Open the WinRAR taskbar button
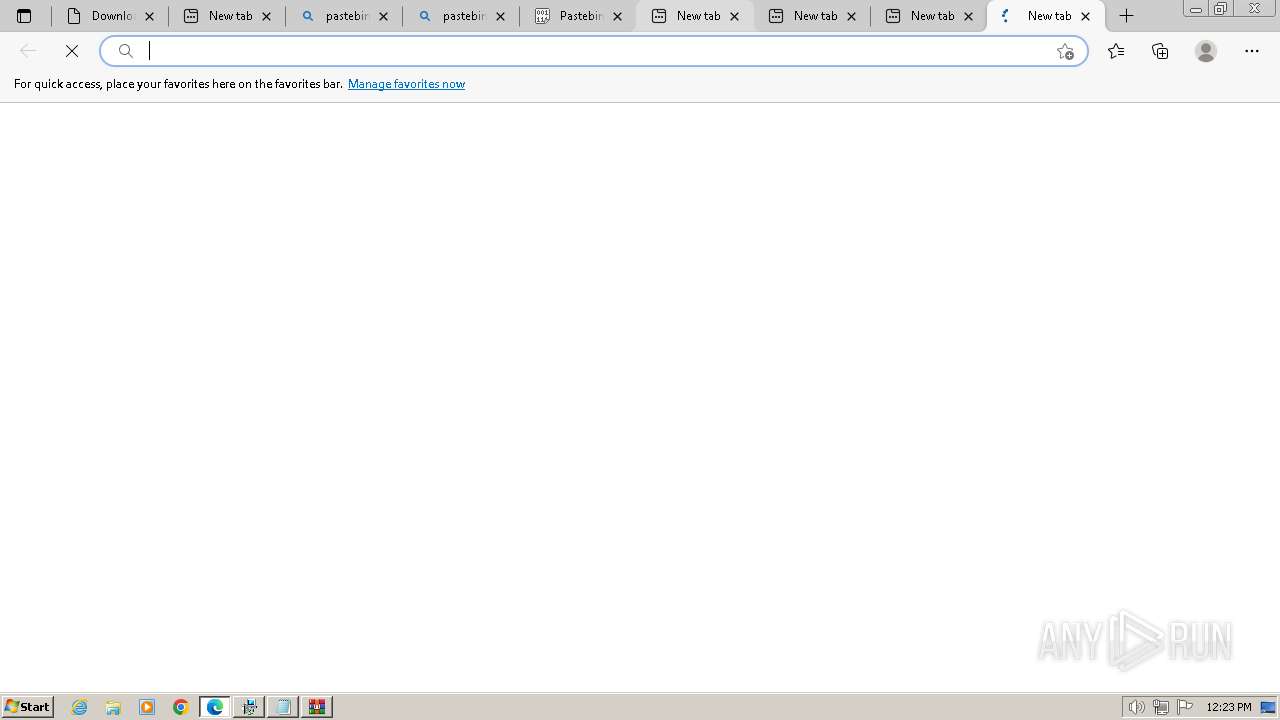 point(317,707)
